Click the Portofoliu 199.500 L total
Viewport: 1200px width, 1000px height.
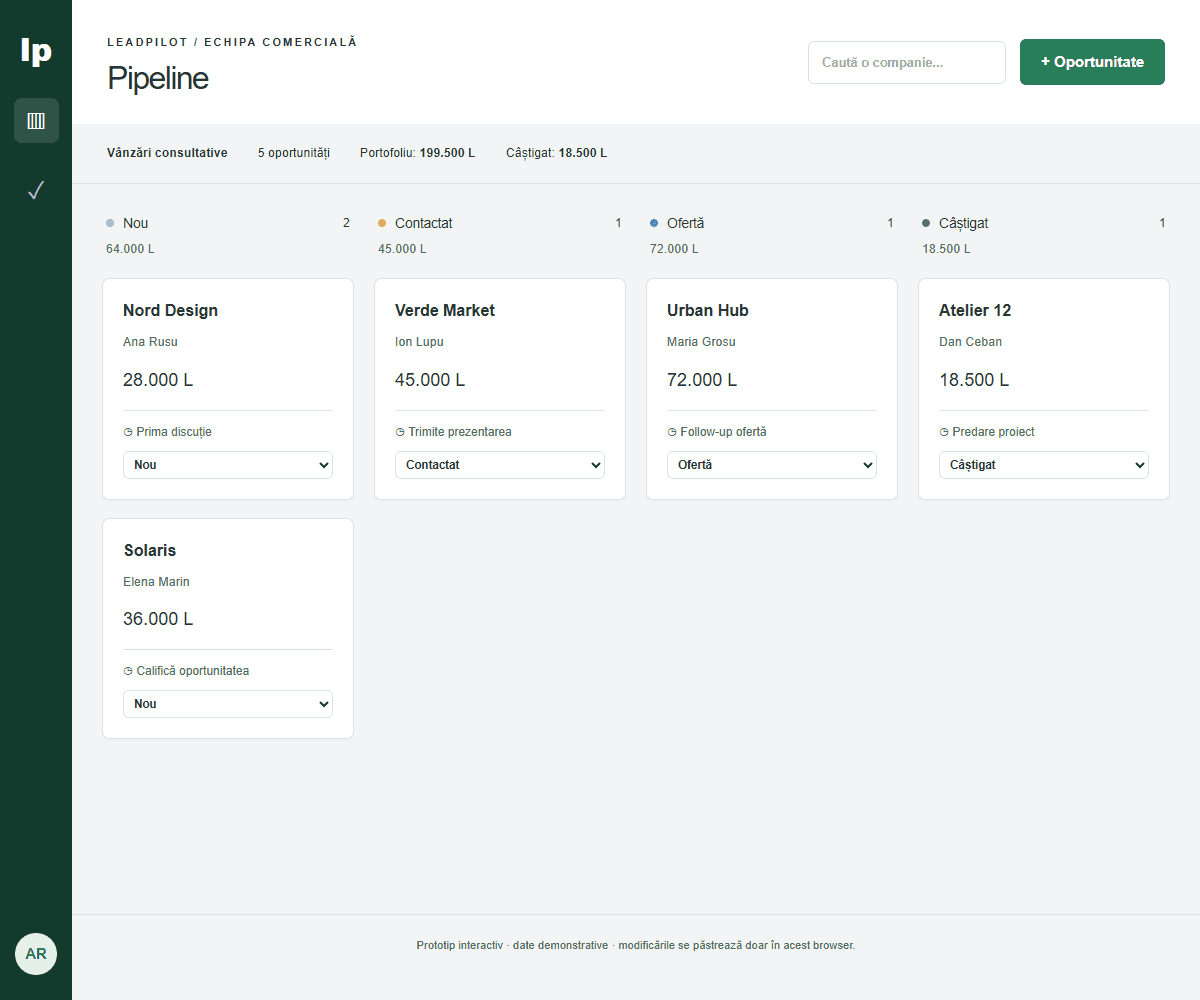click(x=418, y=153)
